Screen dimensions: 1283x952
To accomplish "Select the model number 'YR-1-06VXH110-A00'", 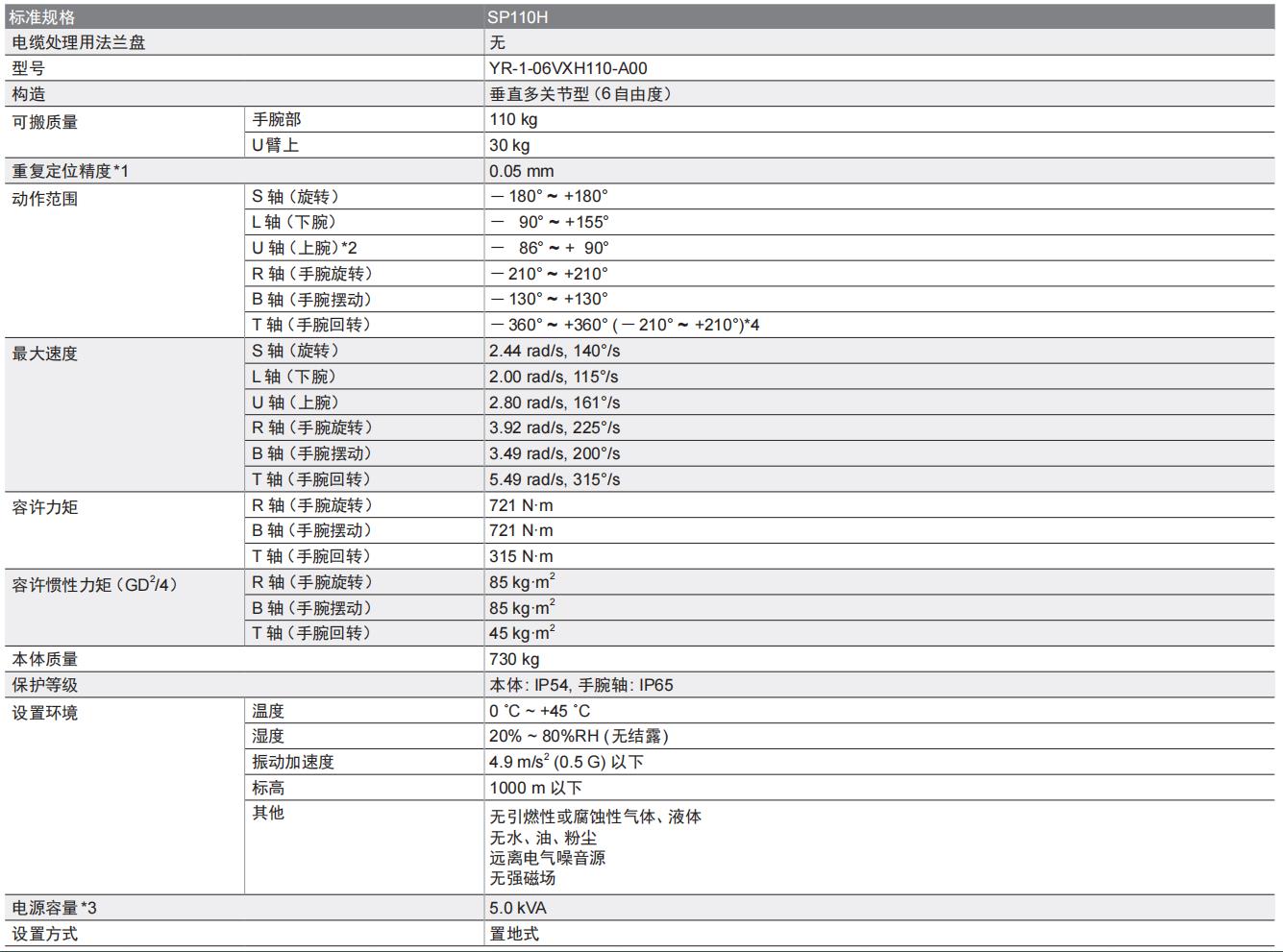I will pyautogui.click(x=568, y=68).
